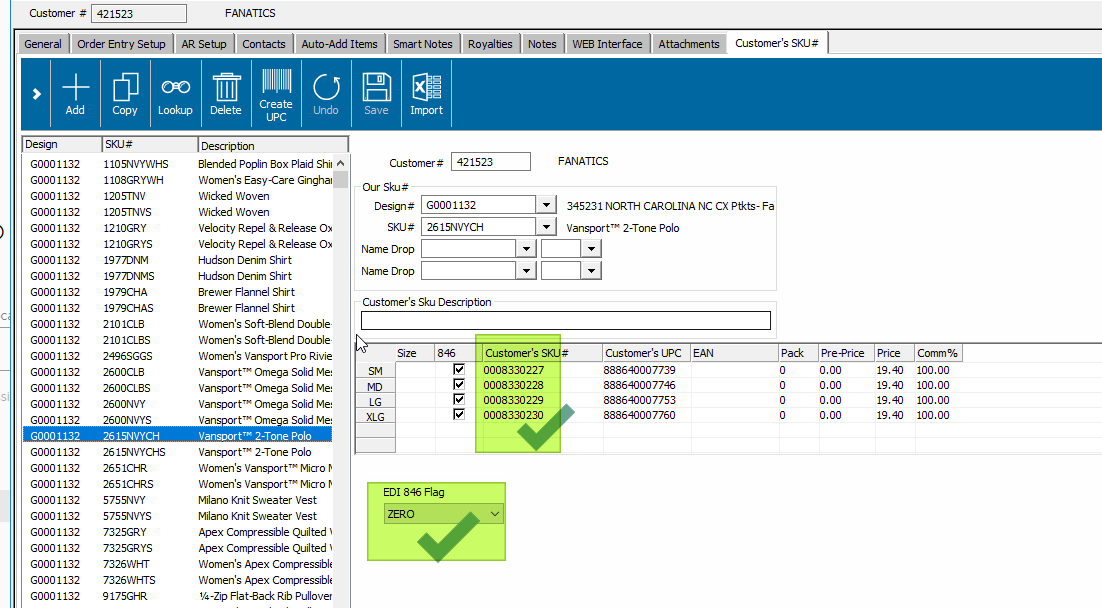Click the Create UPC barcode icon
The width and height of the screenshot is (1102, 608).
coord(276,93)
